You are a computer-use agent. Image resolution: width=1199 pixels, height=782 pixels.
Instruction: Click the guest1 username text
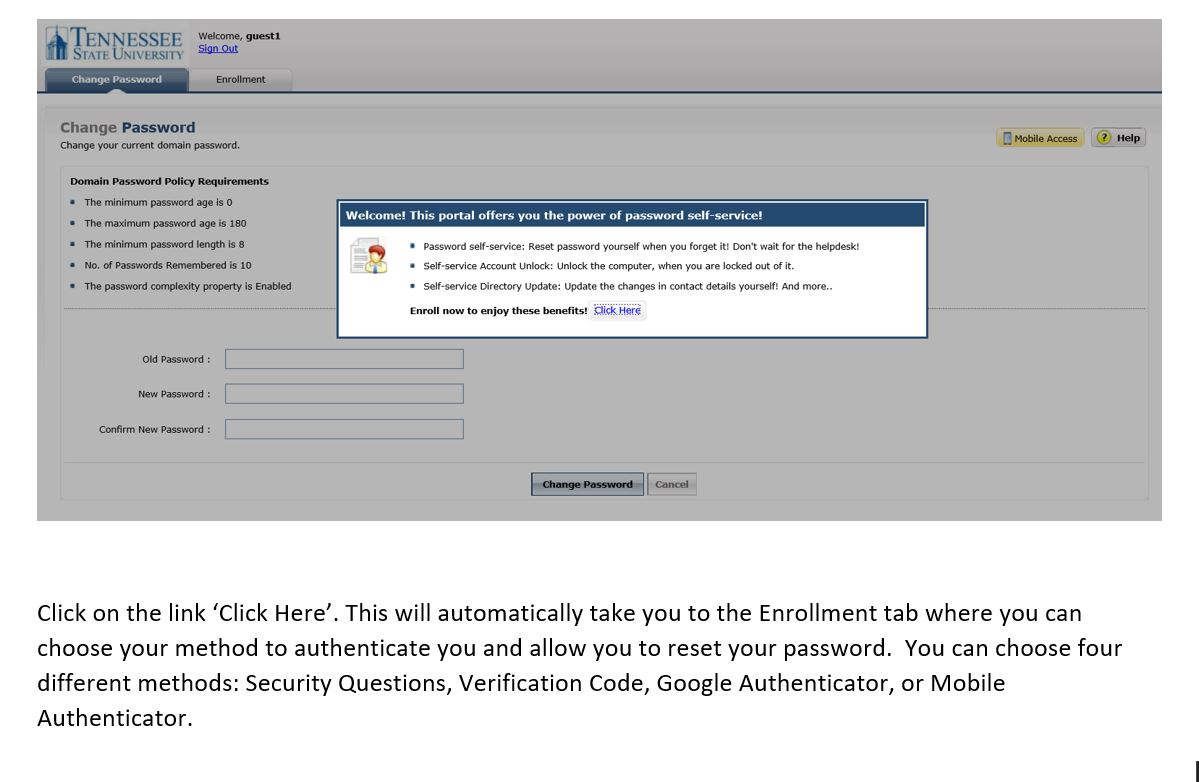click(x=263, y=36)
